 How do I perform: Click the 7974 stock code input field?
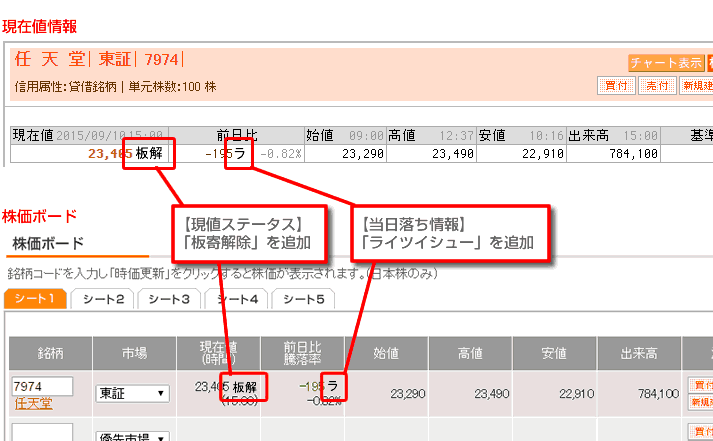pyautogui.click(x=42, y=386)
